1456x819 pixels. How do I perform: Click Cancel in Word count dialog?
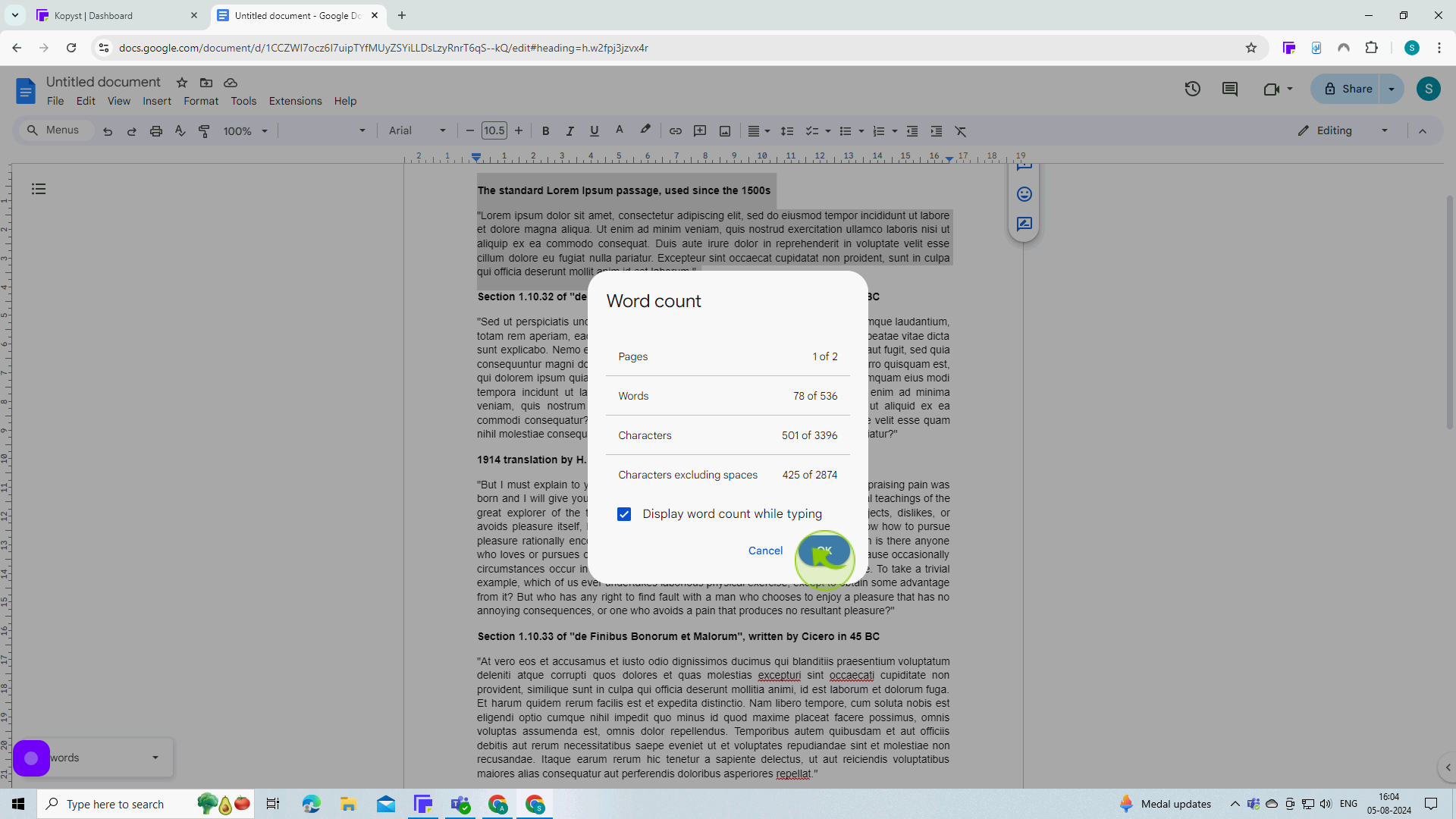[765, 551]
